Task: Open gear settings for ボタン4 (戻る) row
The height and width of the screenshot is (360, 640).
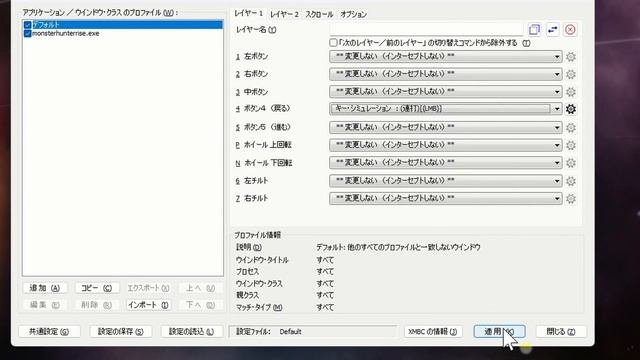Action: click(571, 109)
